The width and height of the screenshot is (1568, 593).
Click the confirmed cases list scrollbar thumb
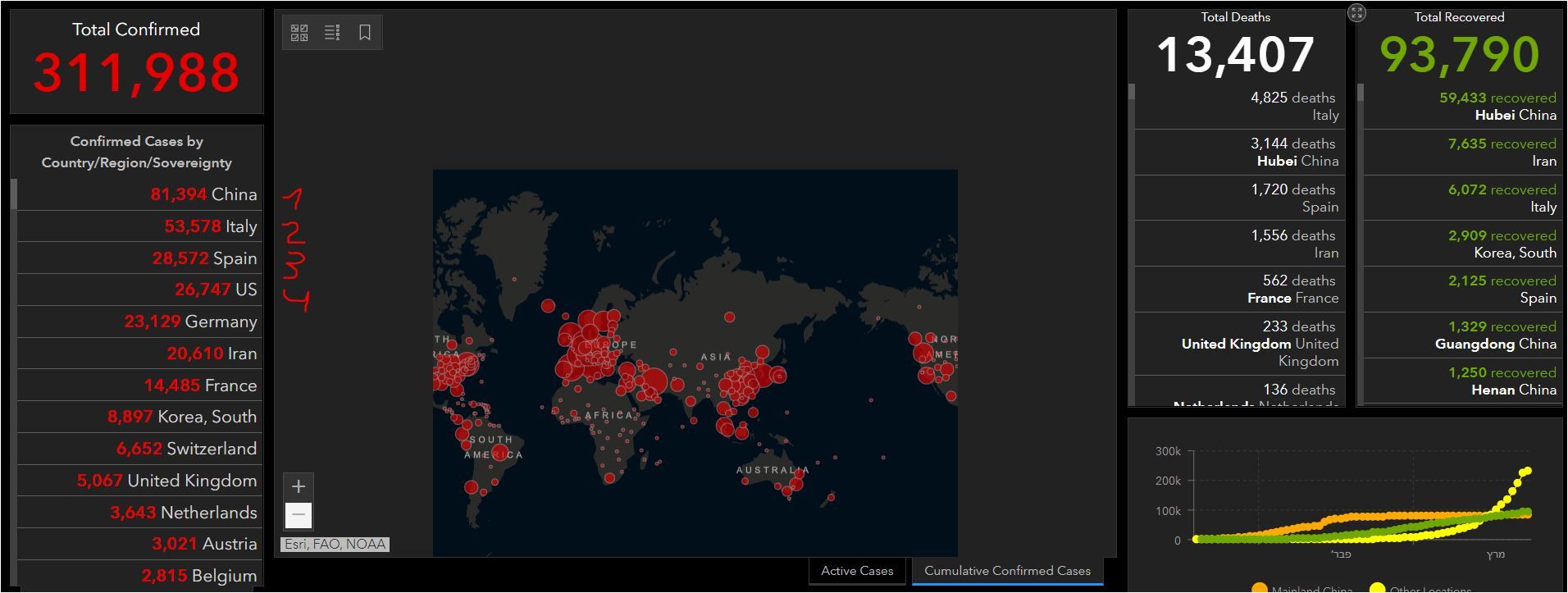[14, 194]
